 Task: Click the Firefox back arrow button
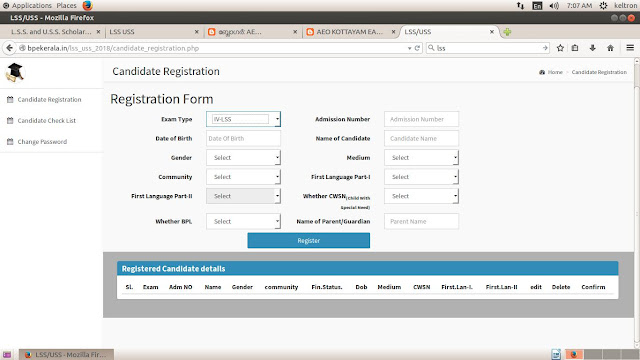9,48
